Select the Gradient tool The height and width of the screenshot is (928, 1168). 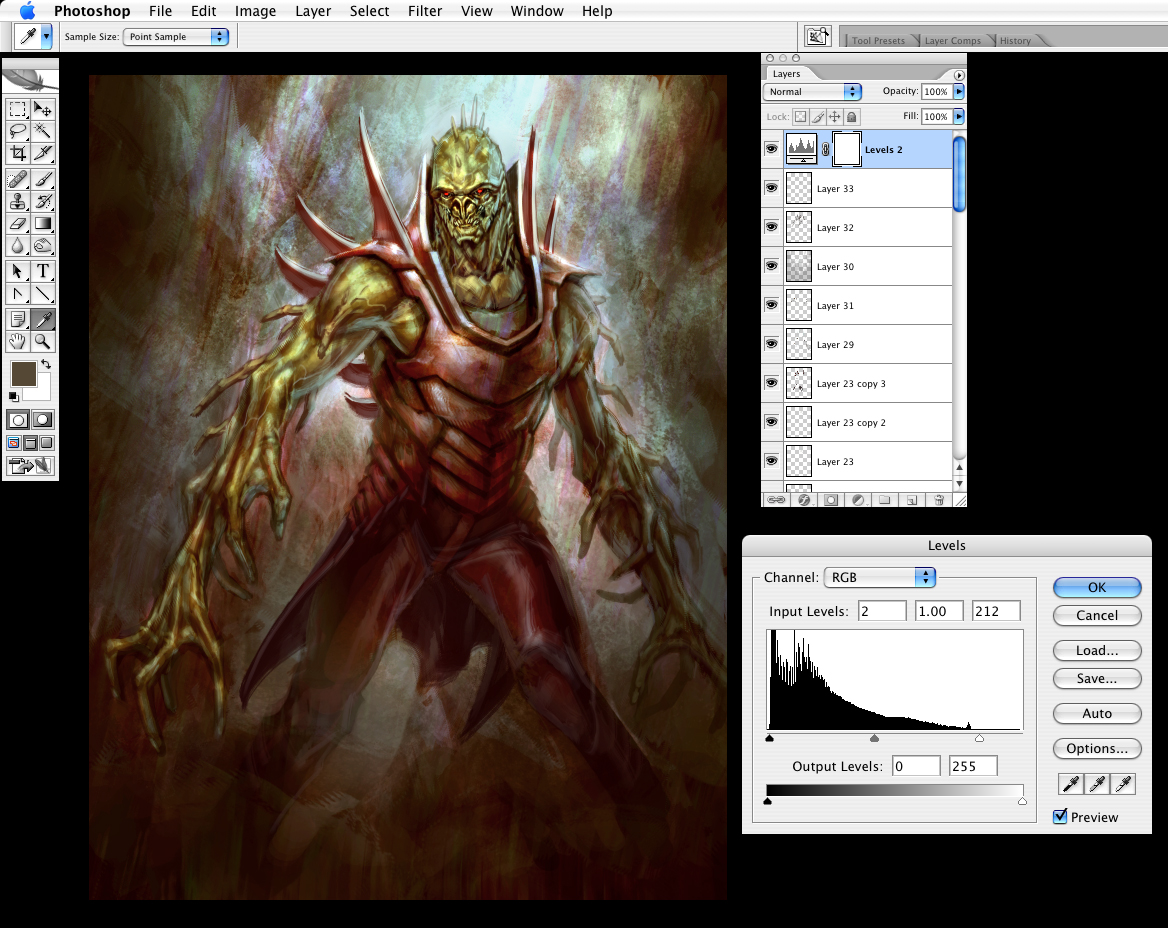click(x=43, y=223)
